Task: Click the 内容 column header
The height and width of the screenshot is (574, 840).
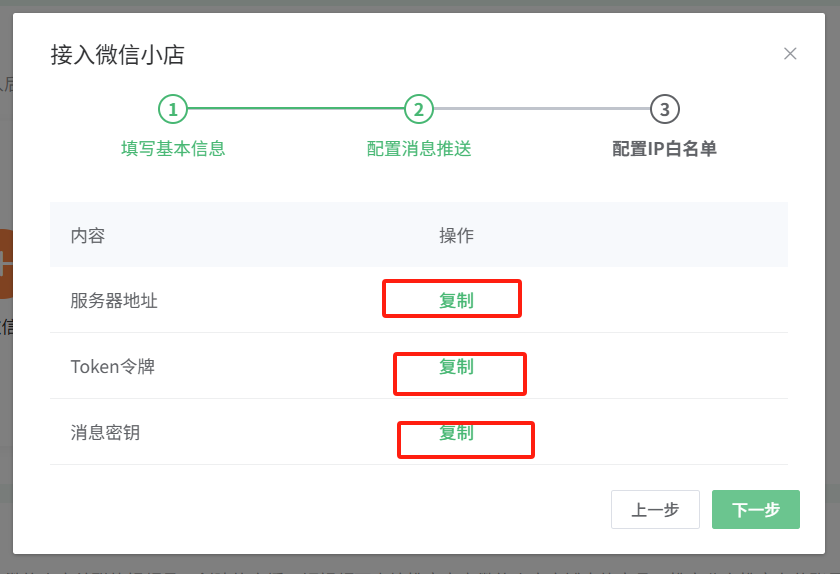Action: [x=88, y=236]
